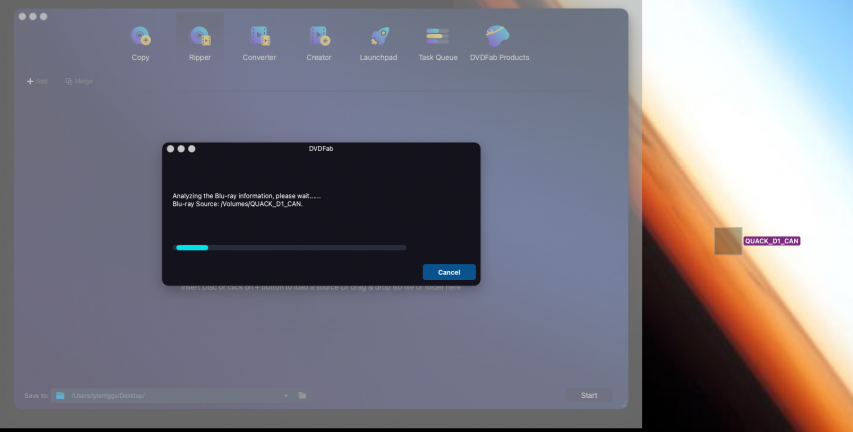This screenshot has height=432, width=853.
Task: Click the DVDFab dialog title
Action: click(321, 149)
